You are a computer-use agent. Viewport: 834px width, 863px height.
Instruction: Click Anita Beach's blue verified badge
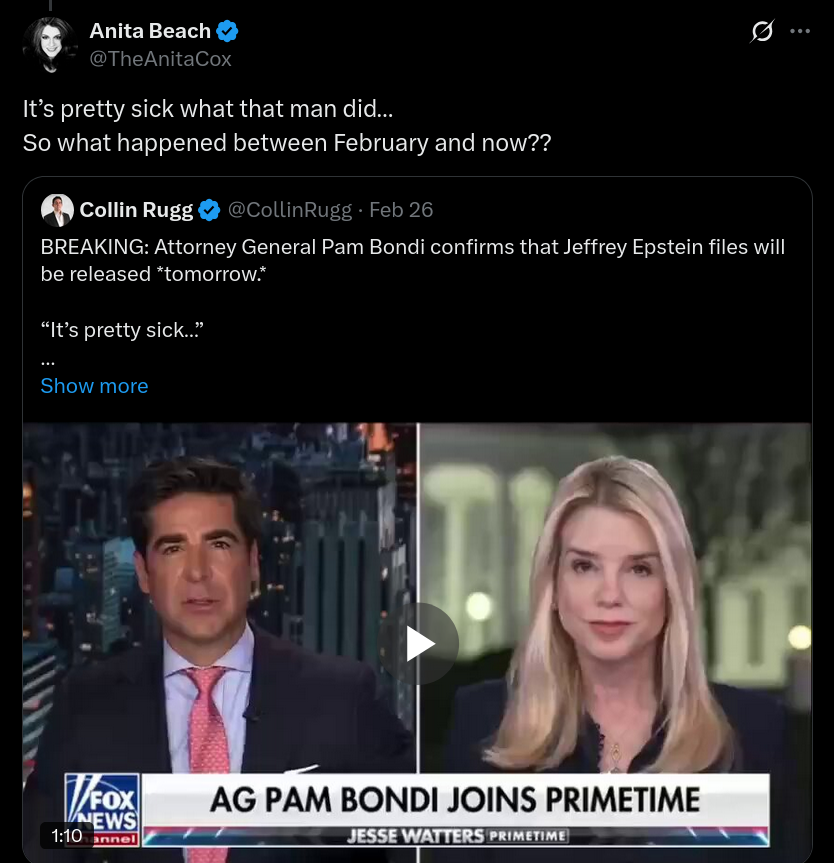pos(227,31)
